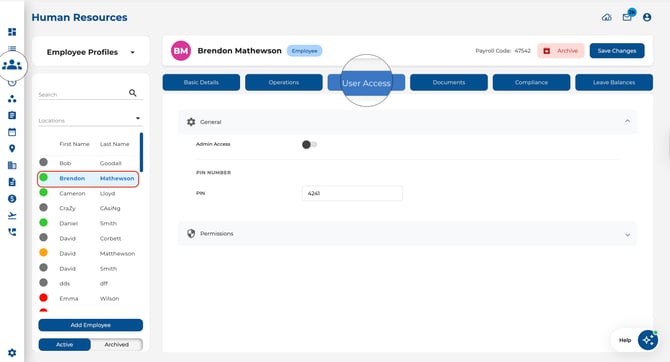Open the Help button
670x362 pixels.
pos(625,340)
